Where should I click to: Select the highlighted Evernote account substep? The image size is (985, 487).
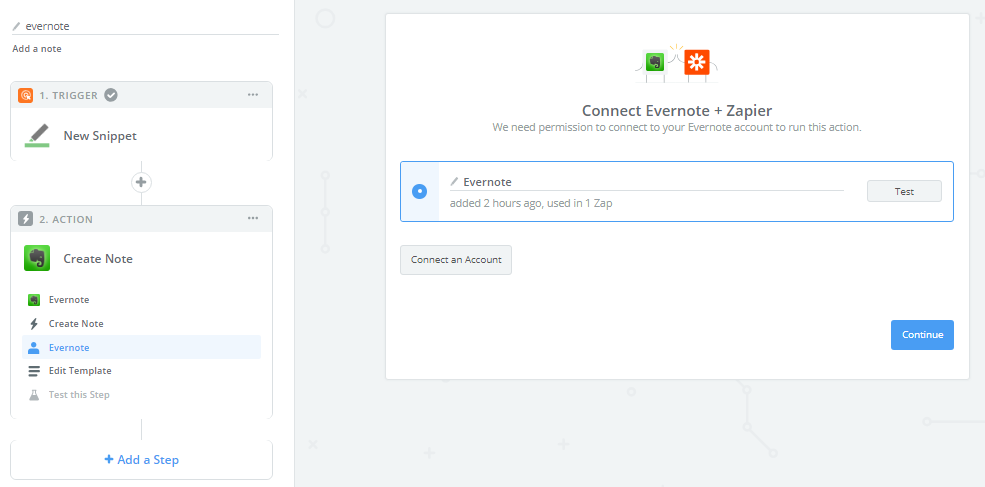69,348
